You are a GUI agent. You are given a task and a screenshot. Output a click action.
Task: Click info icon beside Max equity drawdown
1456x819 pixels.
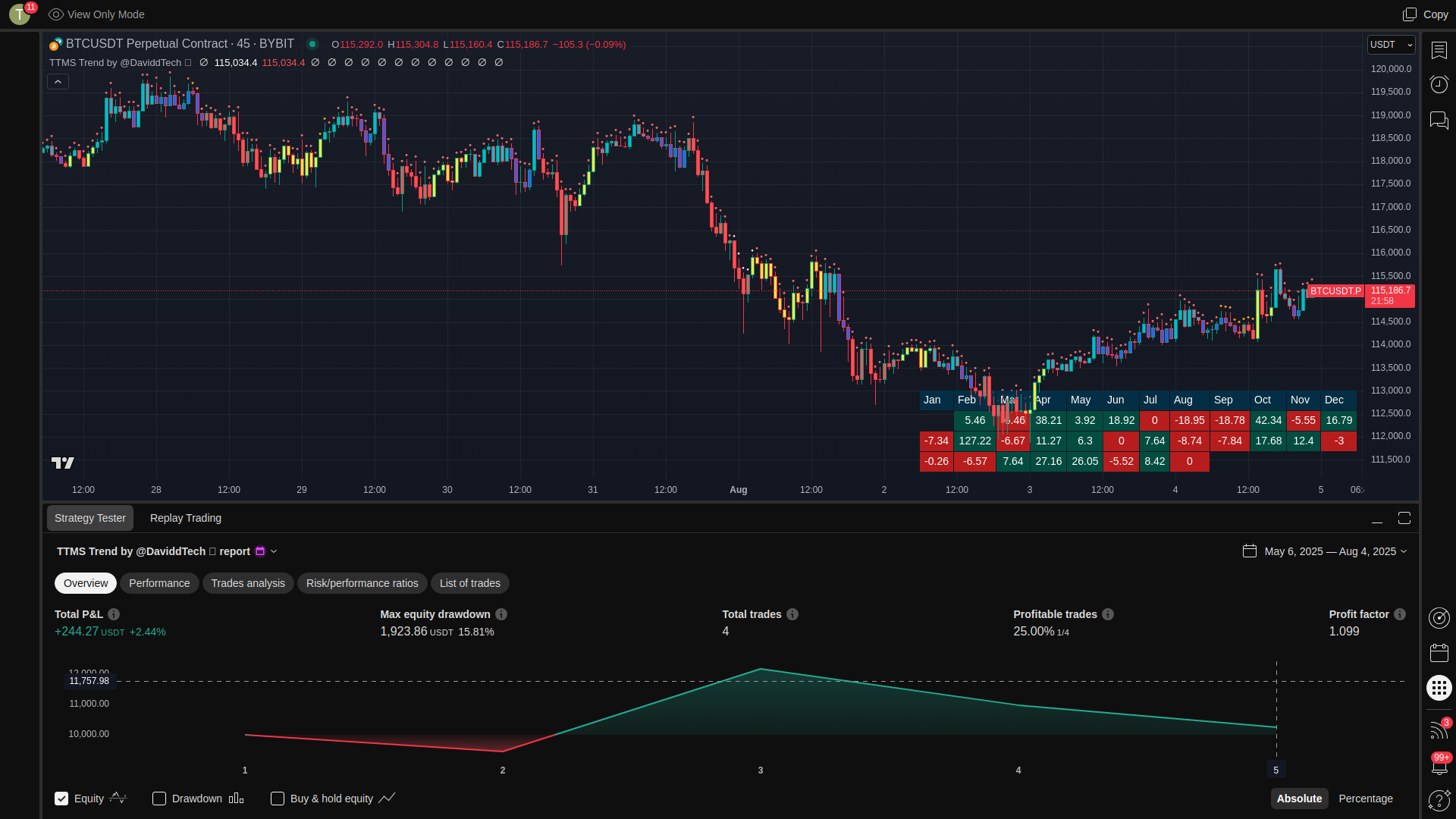pos(501,614)
